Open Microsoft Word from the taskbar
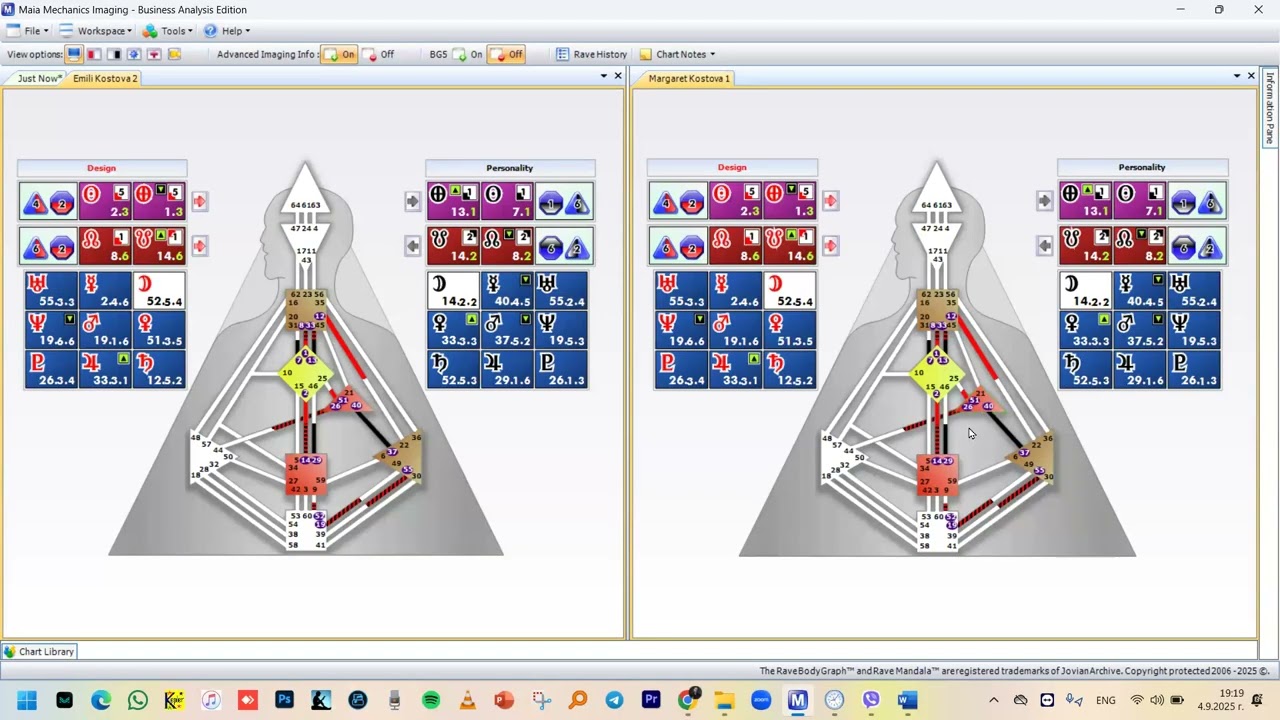This screenshot has height=720, width=1280. (x=907, y=700)
